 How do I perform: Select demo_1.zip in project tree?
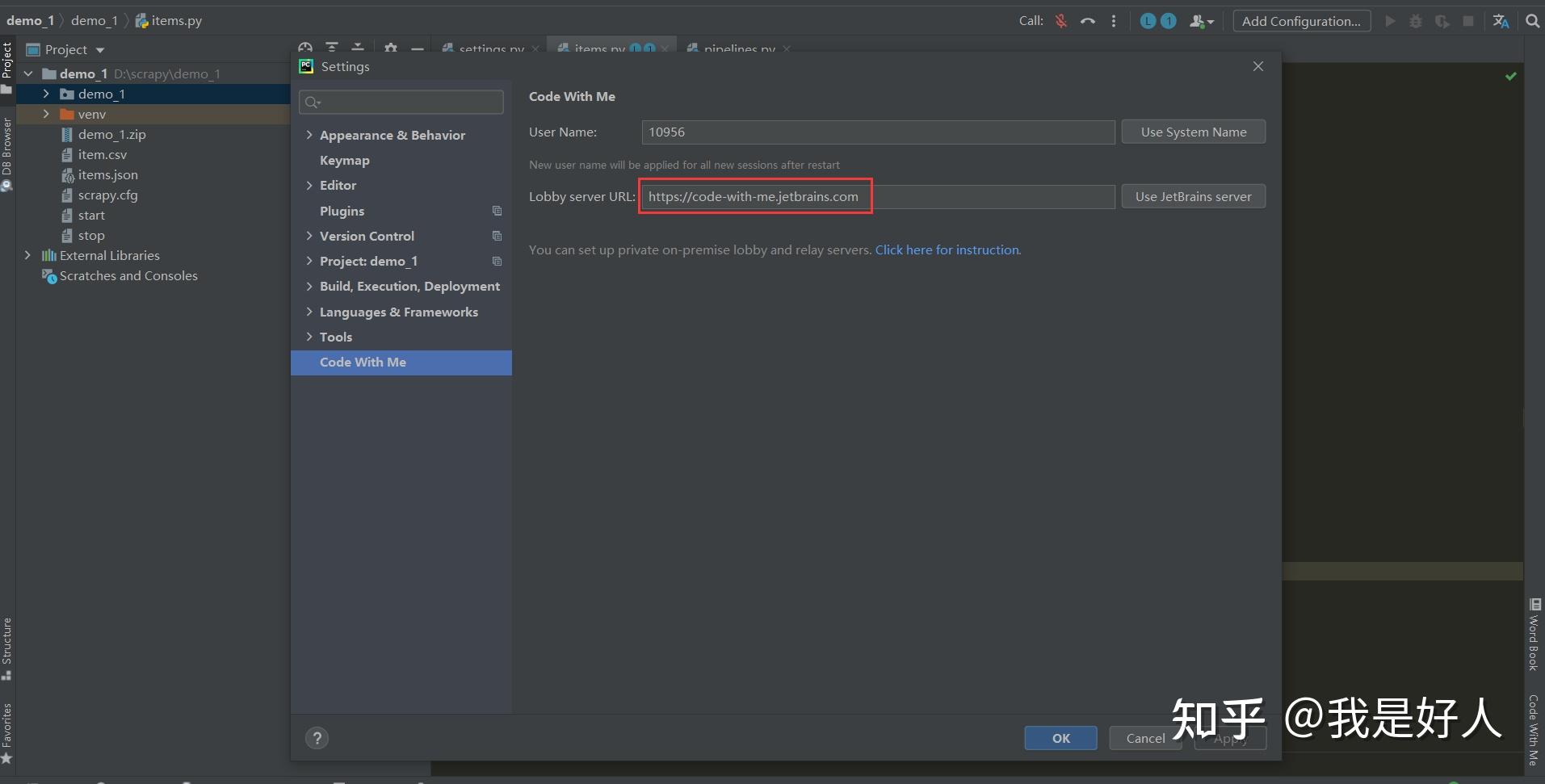(x=111, y=134)
